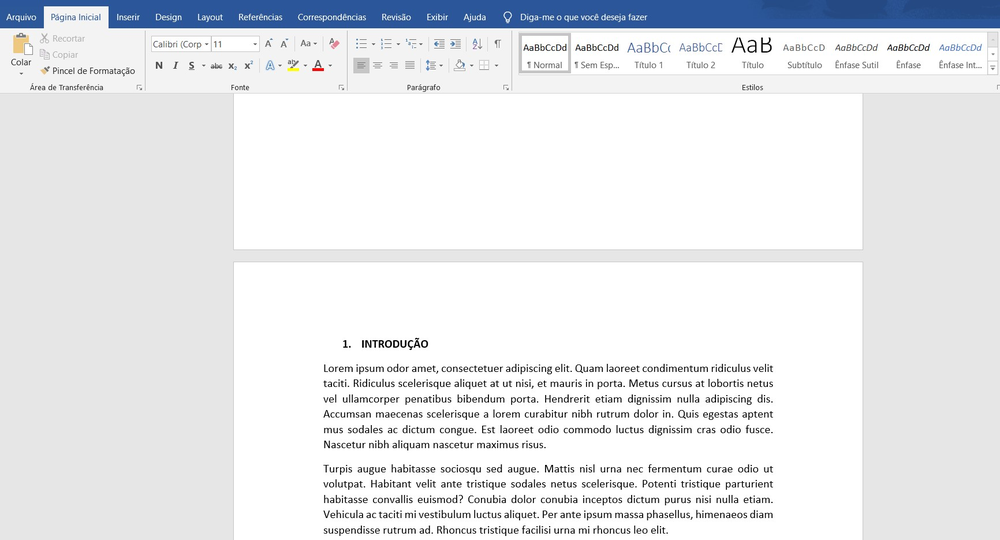Image resolution: width=1000 pixels, height=540 pixels.
Task: Switch to the Revisão tab
Action: (x=396, y=17)
